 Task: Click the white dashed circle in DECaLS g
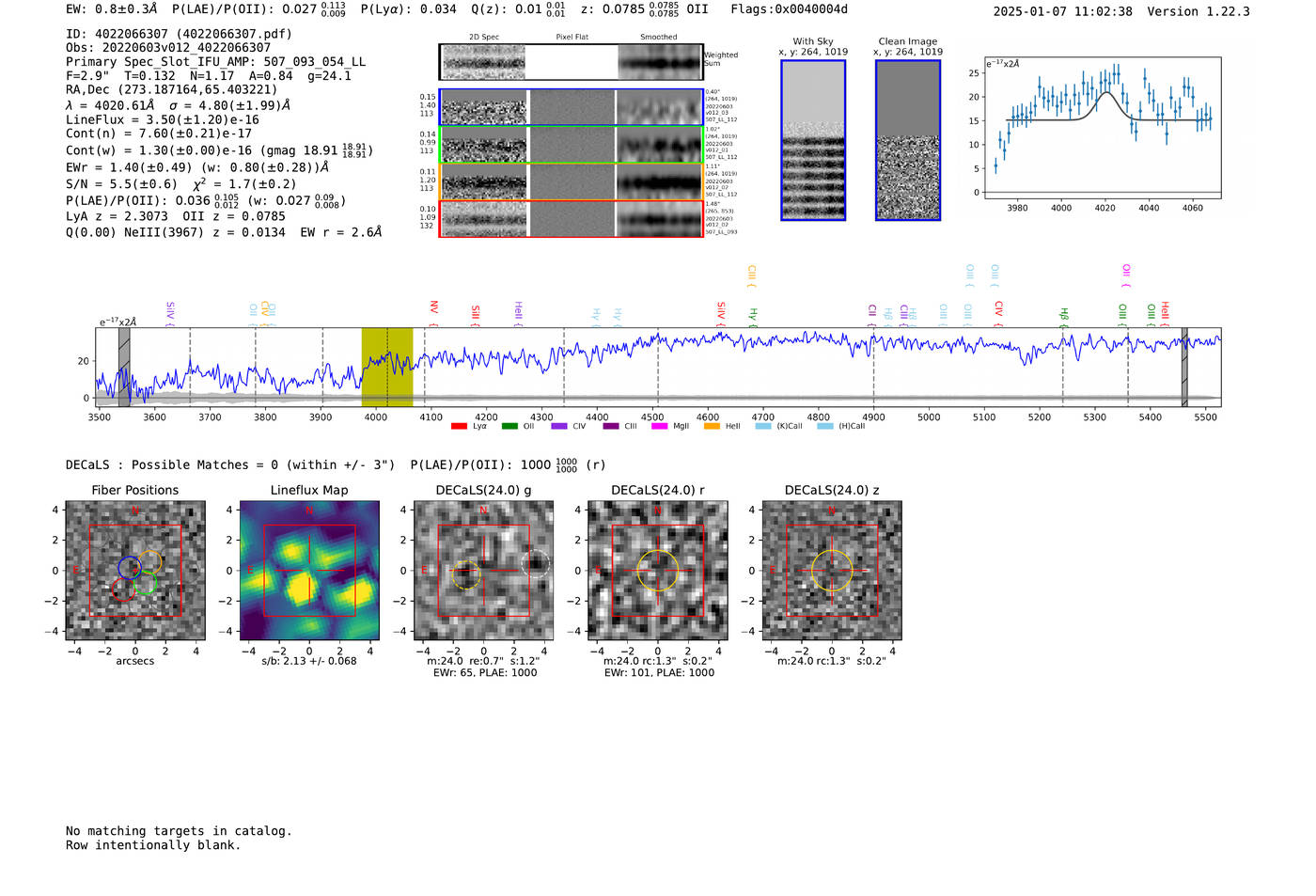536,562
